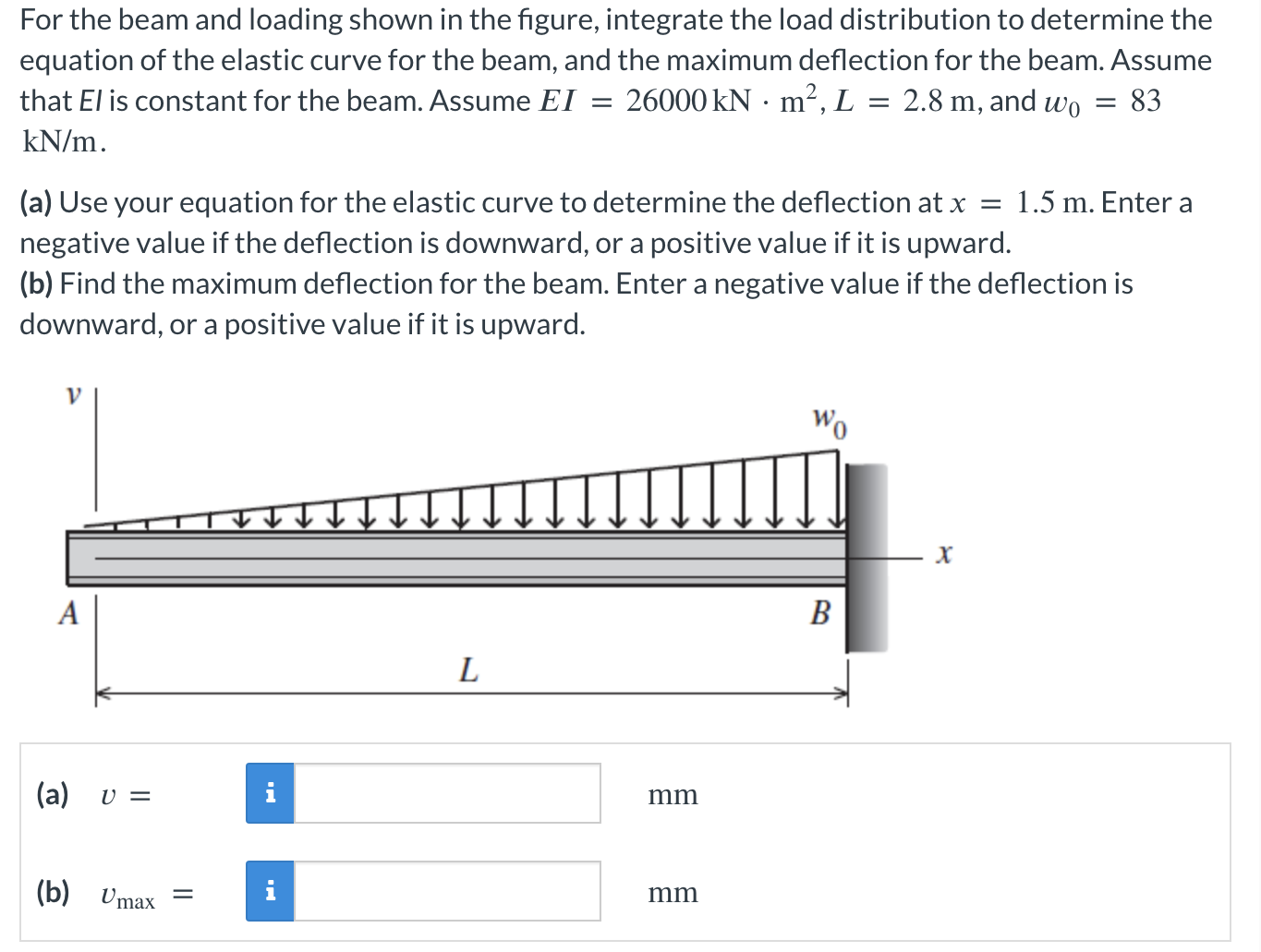Click the x axis label on the figure
1261x952 pixels.
click(x=943, y=554)
